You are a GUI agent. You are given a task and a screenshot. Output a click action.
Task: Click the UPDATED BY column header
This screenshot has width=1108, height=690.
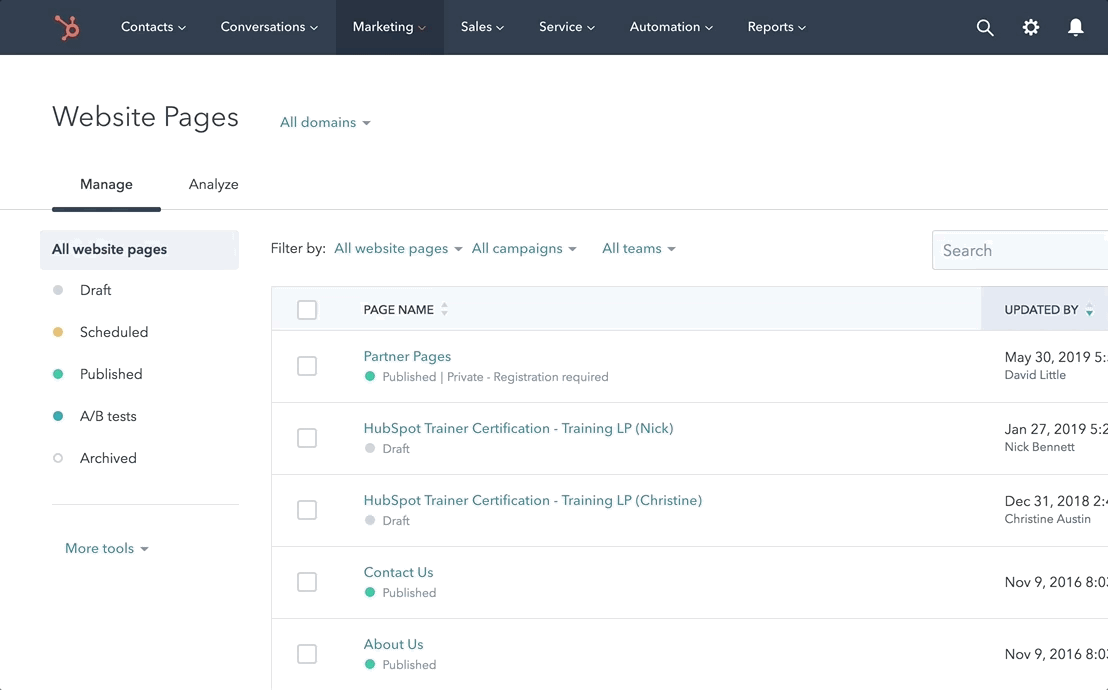click(x=1041, y=310)
